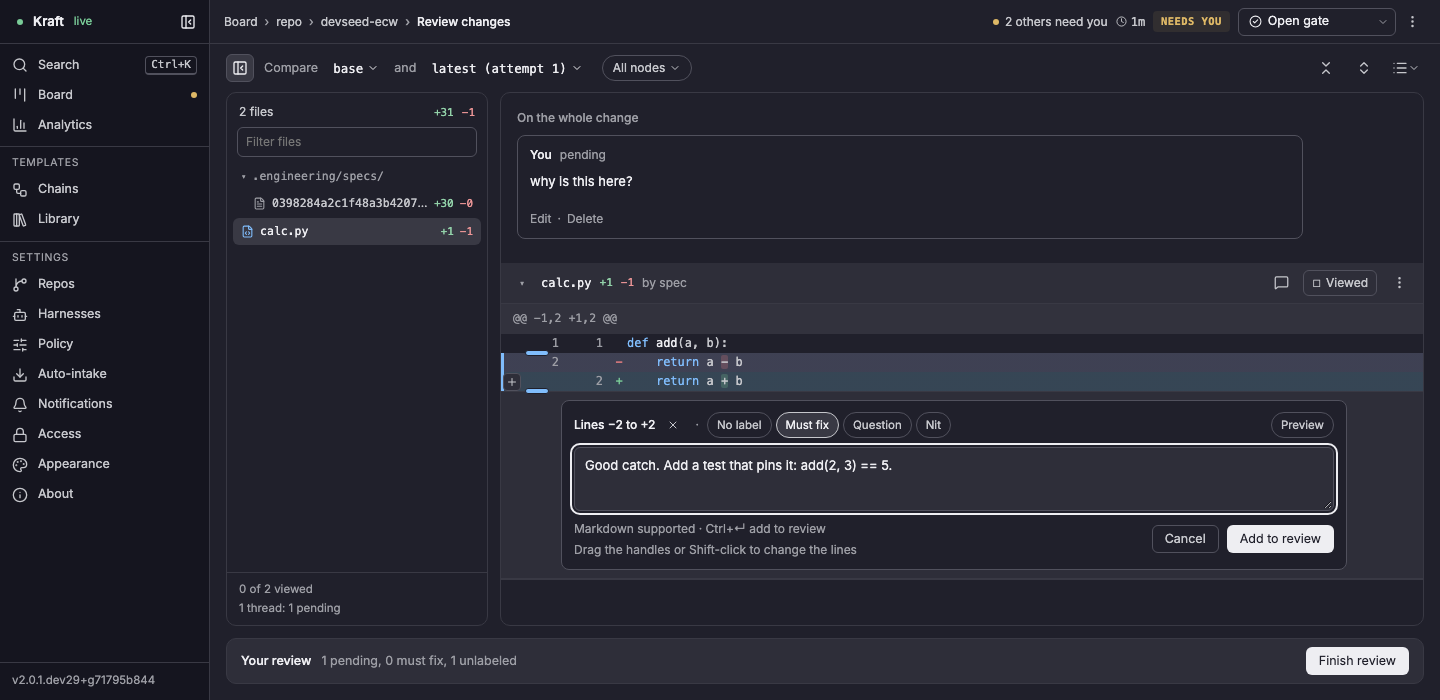Open the Library books icon
Viewport: 1440px width, 700px height.
[20, 219]
